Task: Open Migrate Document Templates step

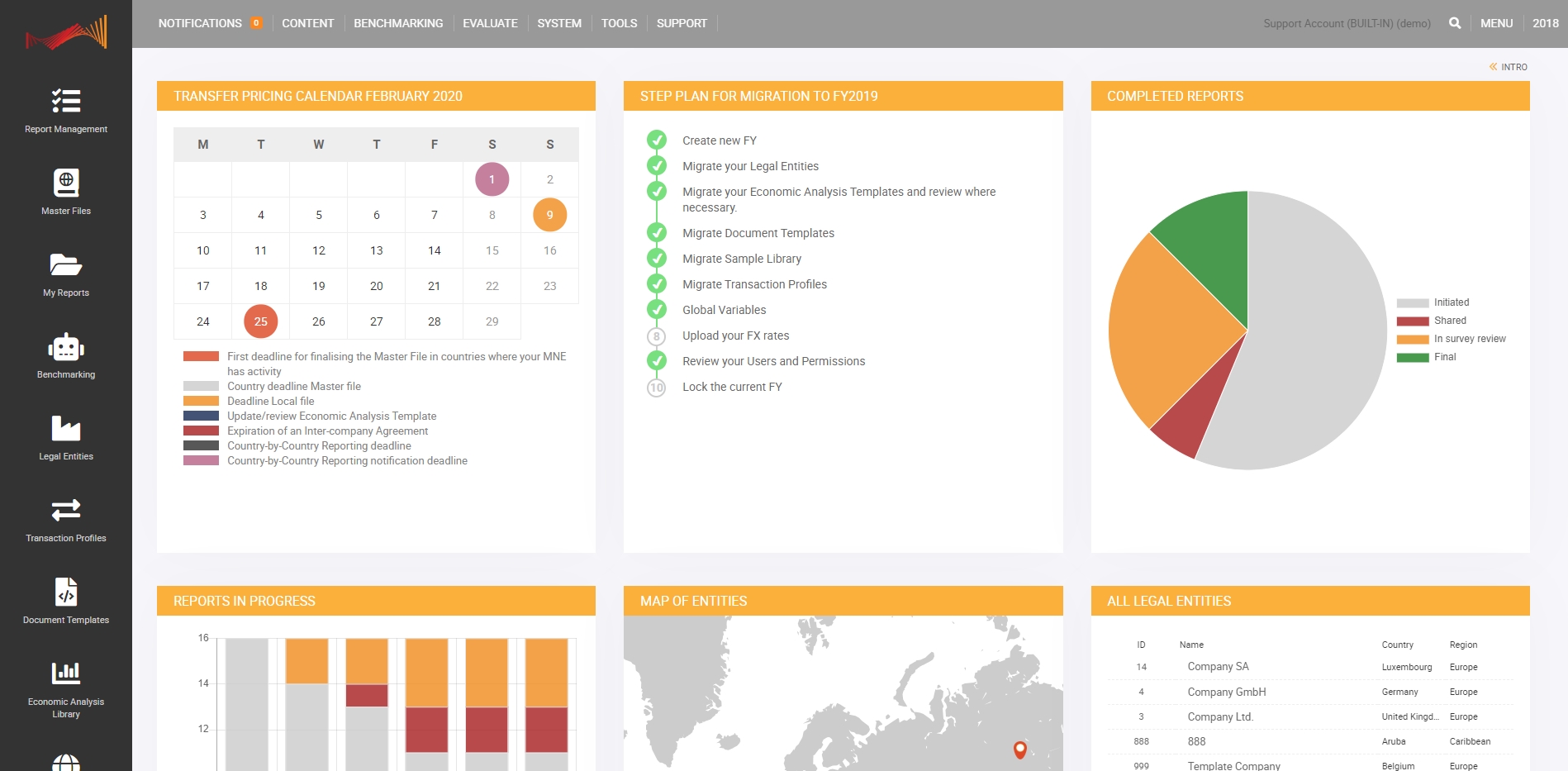Action: (758, 233)
